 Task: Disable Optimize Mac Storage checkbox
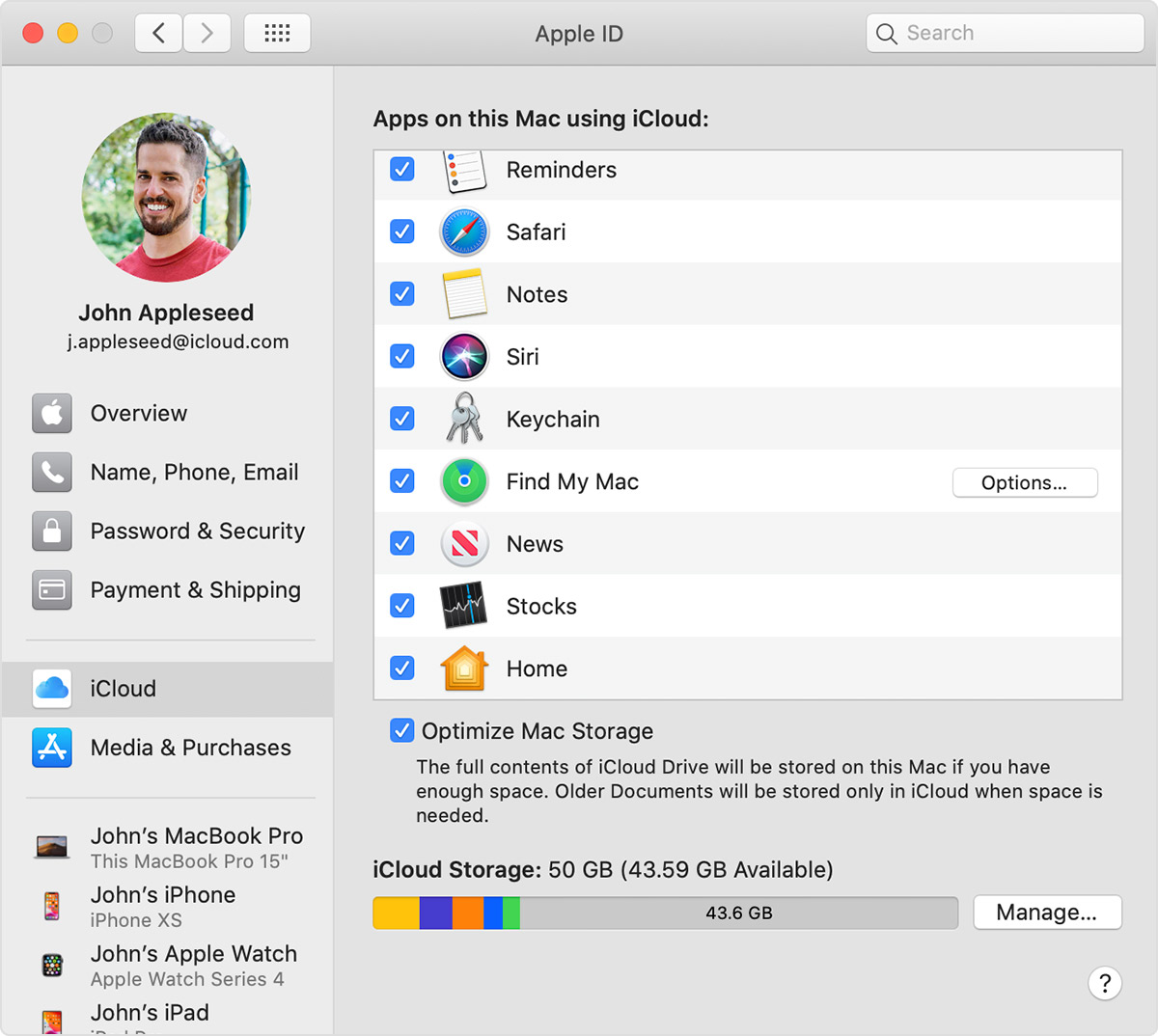coord(402,731)
